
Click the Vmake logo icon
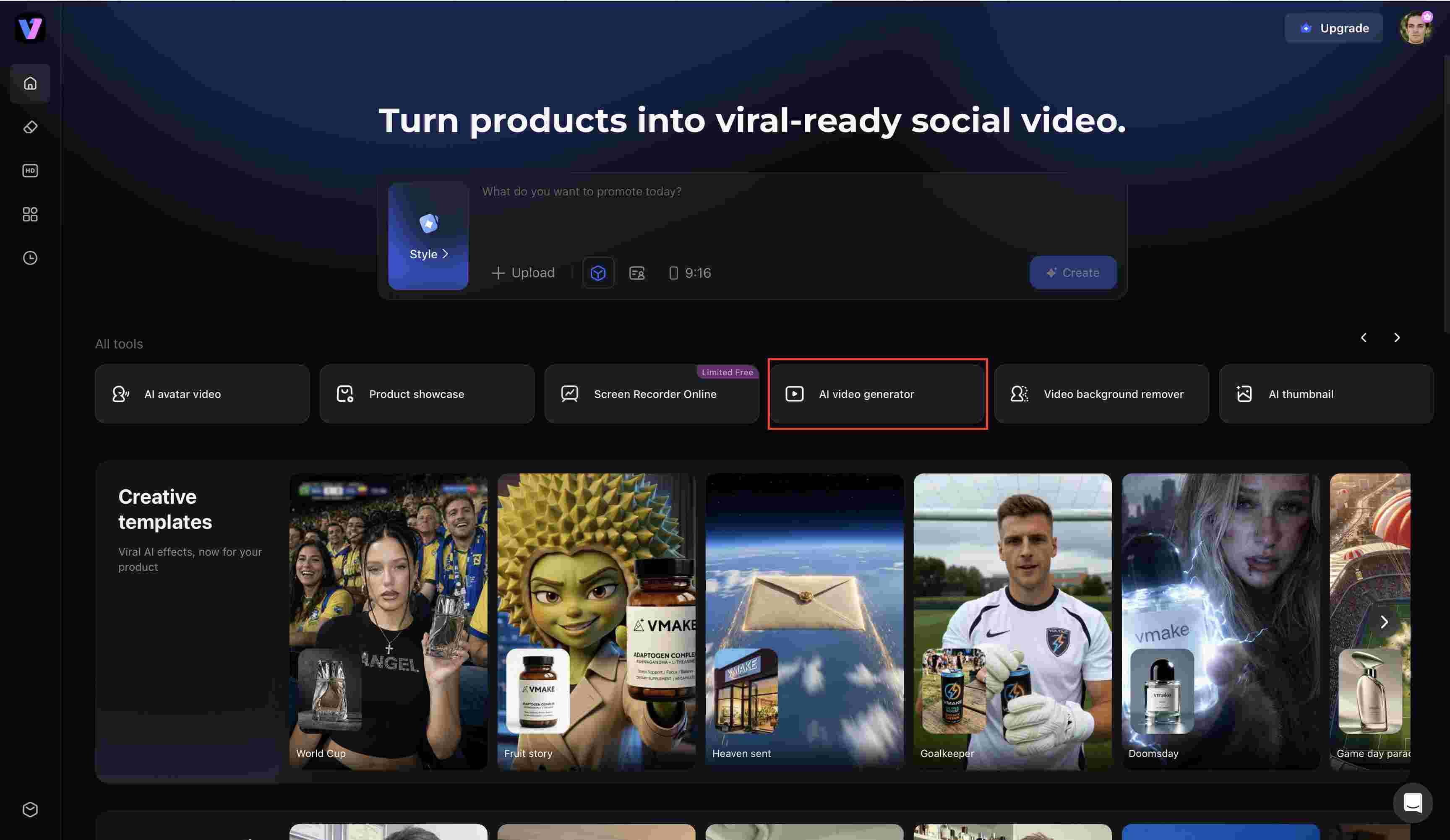30,28
